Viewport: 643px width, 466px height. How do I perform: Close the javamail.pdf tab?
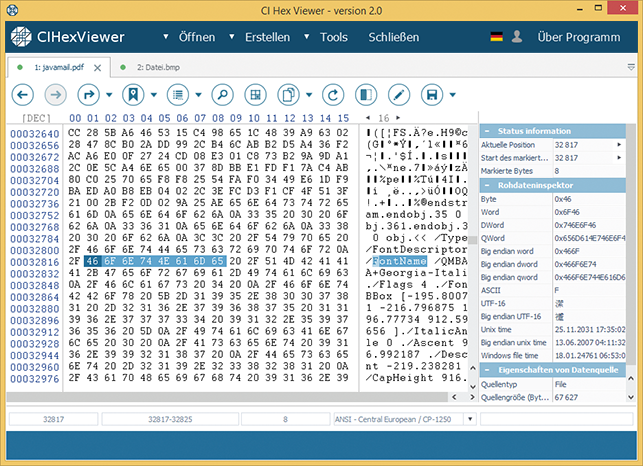pos(97,68)
